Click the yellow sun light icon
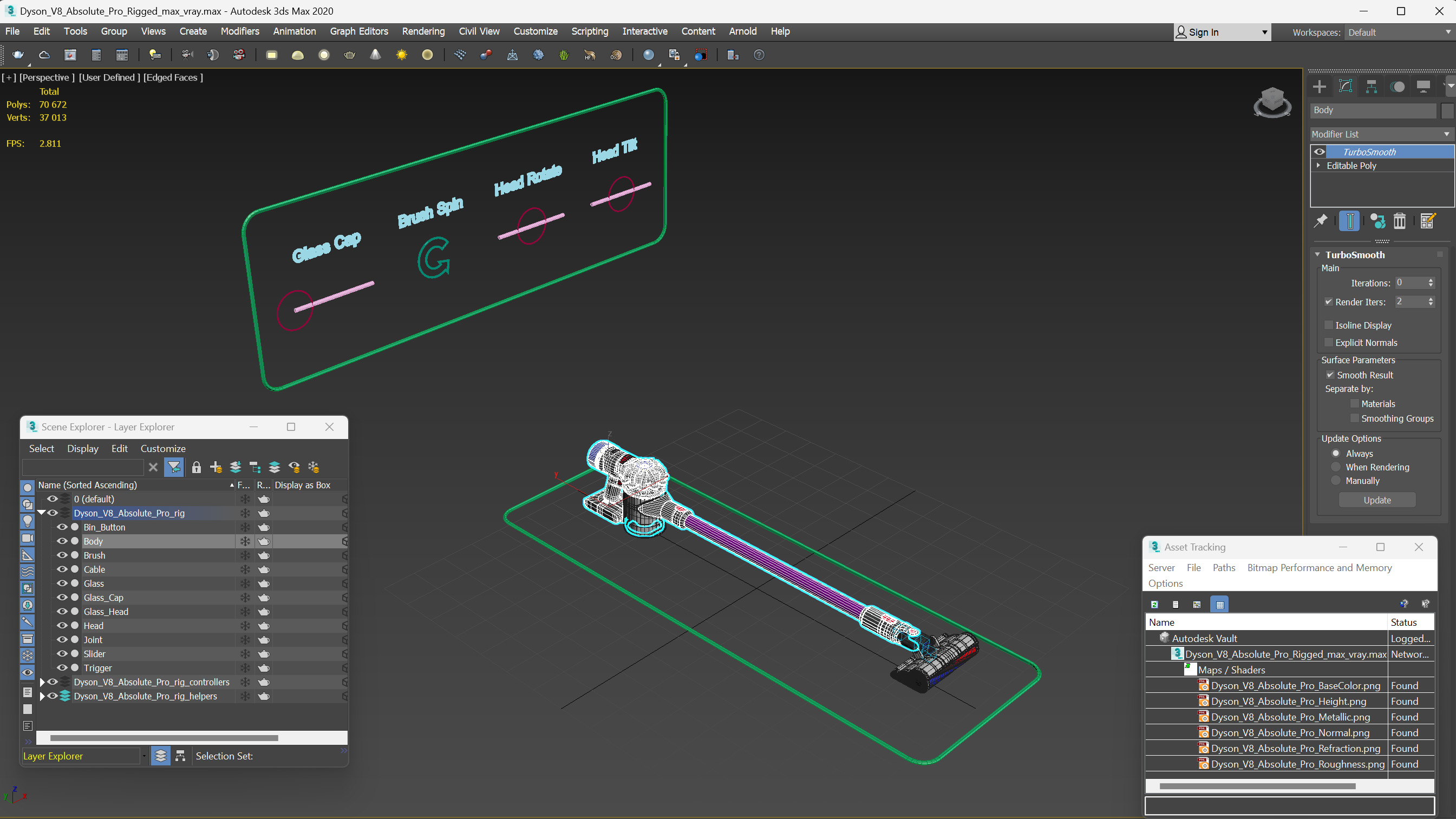 pyautogui.click(x=401, y=55)
